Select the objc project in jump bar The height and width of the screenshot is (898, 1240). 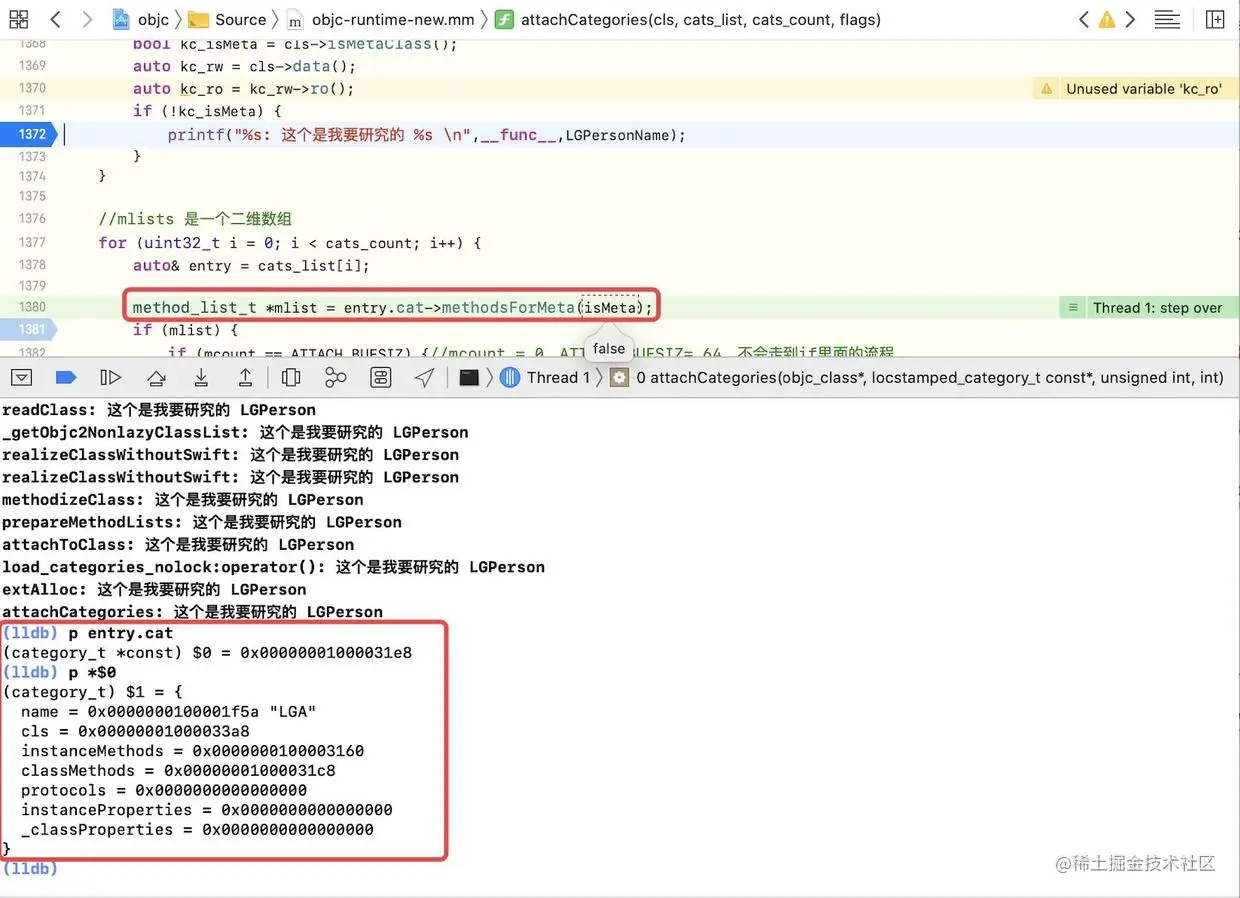[140, 19]
